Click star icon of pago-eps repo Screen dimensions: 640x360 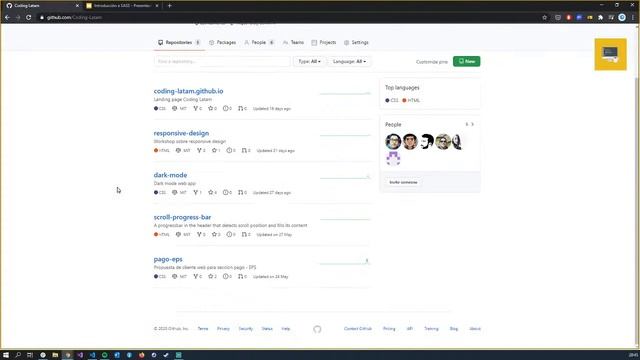(211, 276)
